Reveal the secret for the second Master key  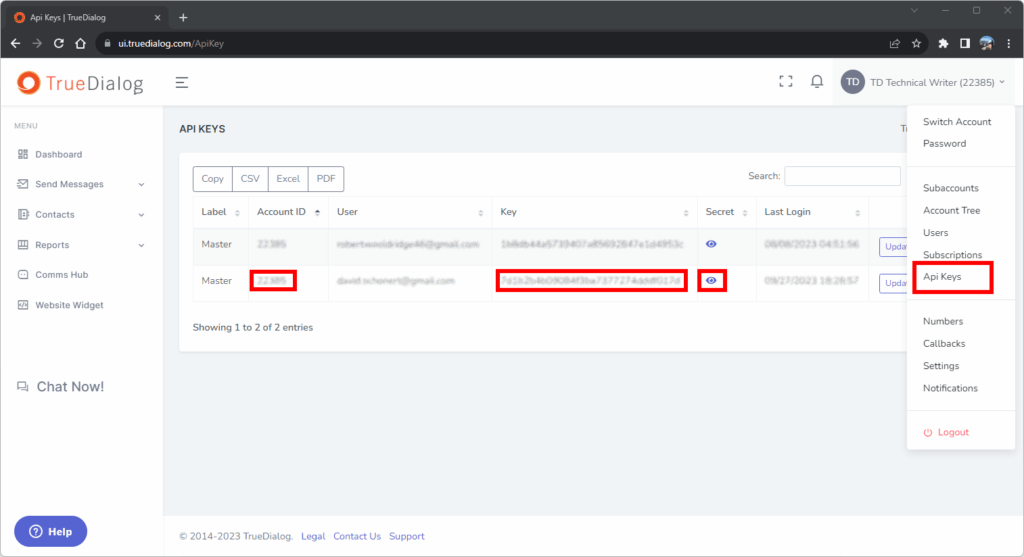(x=711, y=281)
